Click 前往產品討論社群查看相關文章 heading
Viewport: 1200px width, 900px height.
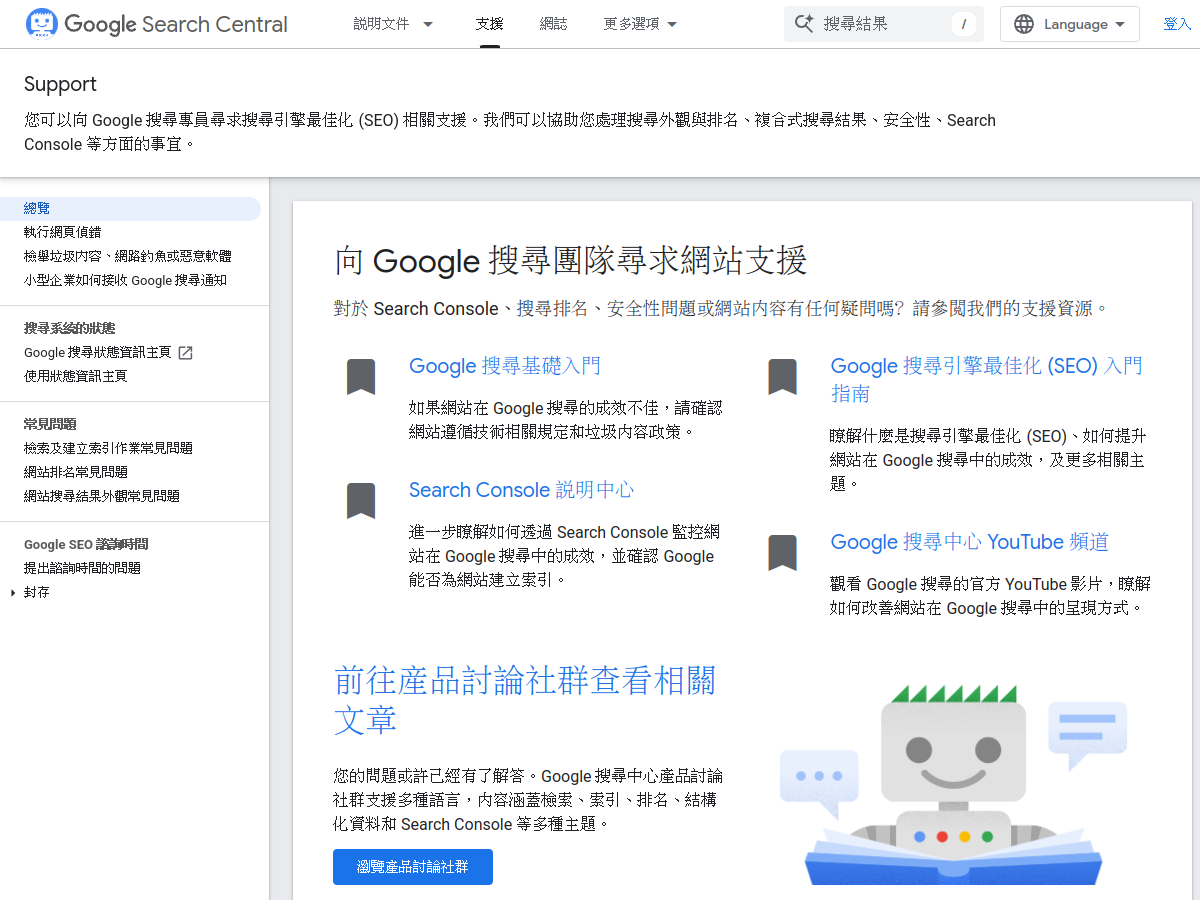click(x=525, y=700)
